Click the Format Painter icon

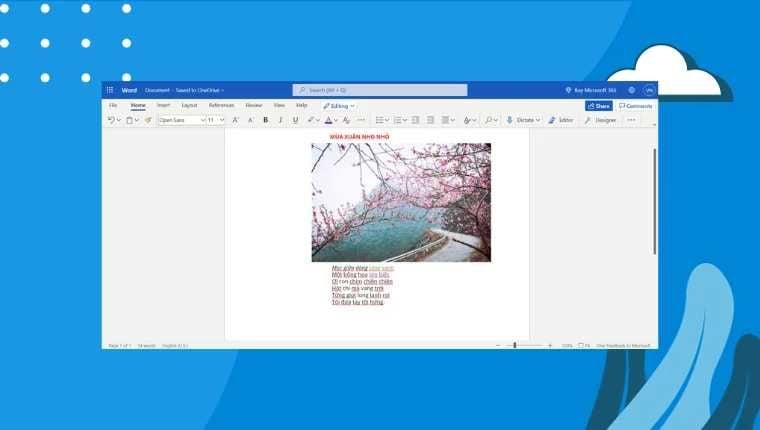point(148,120)
